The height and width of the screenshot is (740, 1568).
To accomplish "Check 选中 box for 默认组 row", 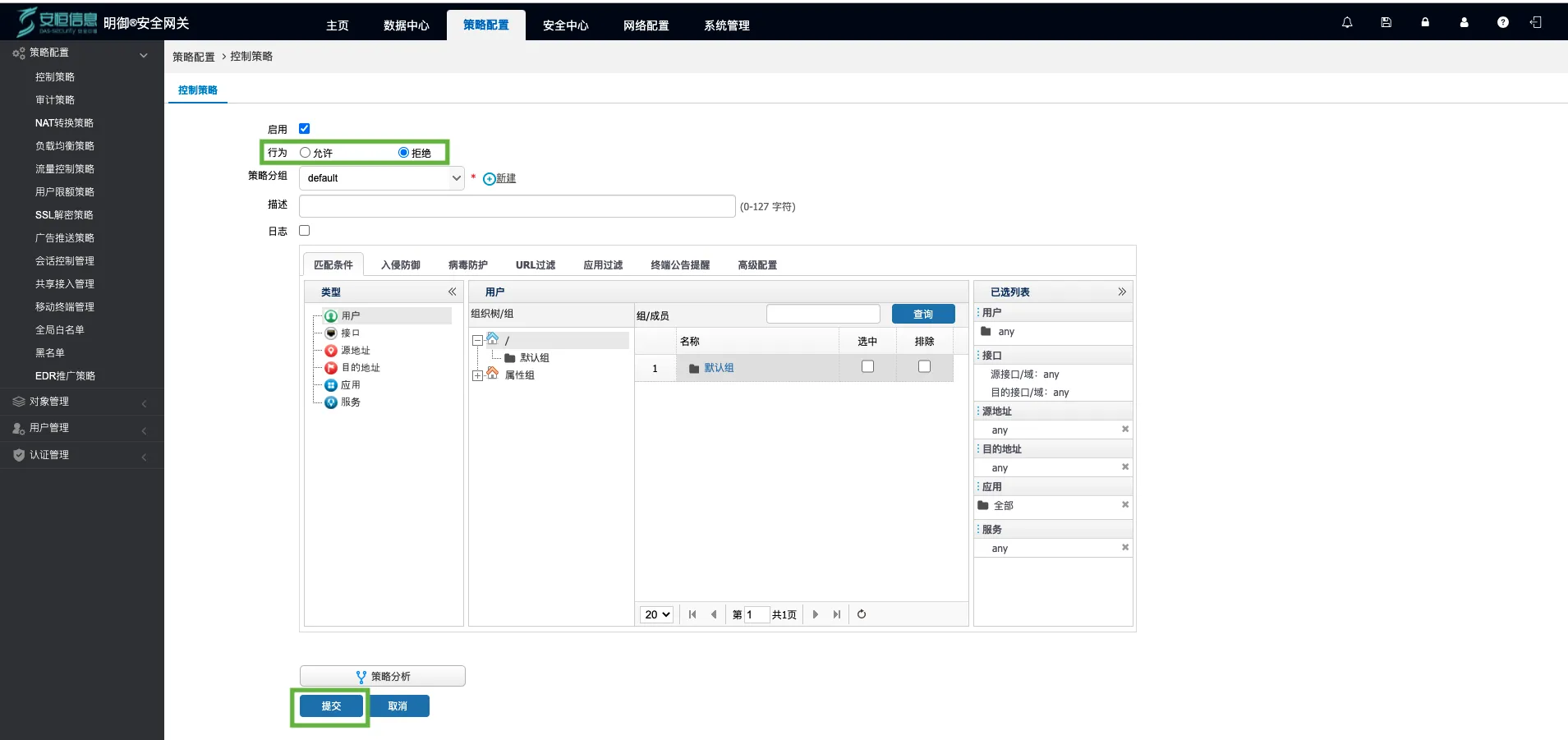I will 867,367.
